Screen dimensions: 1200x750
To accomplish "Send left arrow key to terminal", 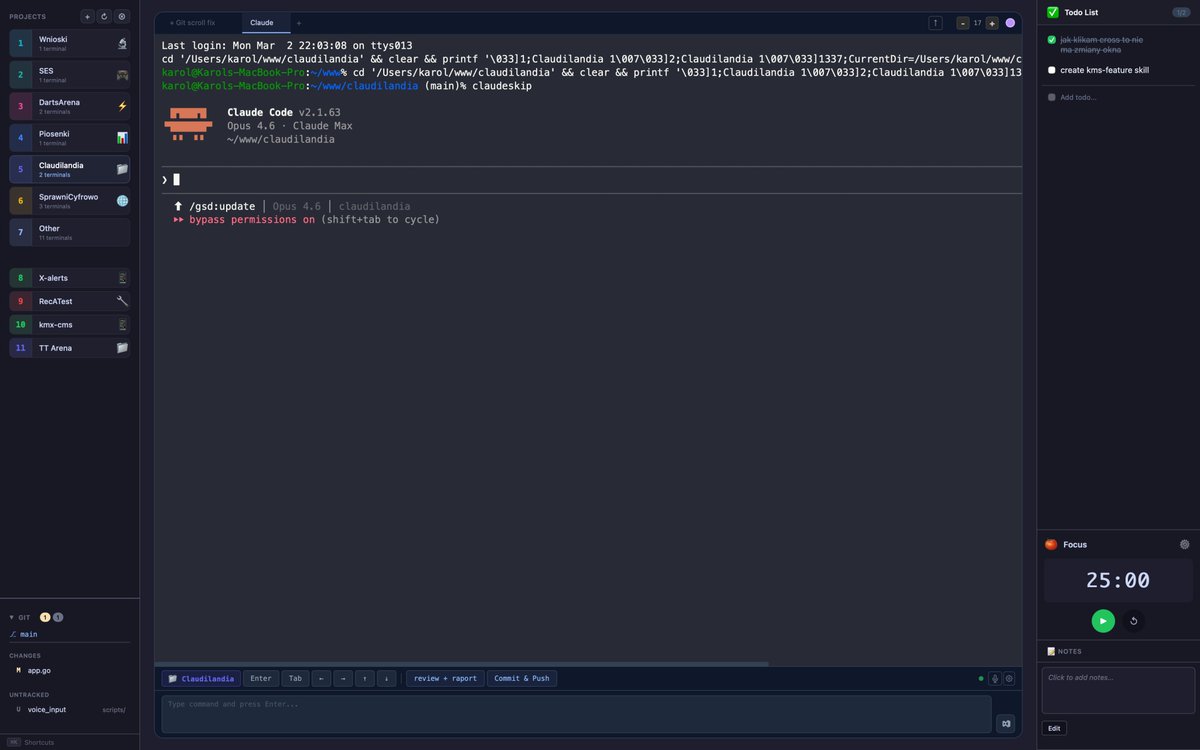I will [x=321, y=678].
